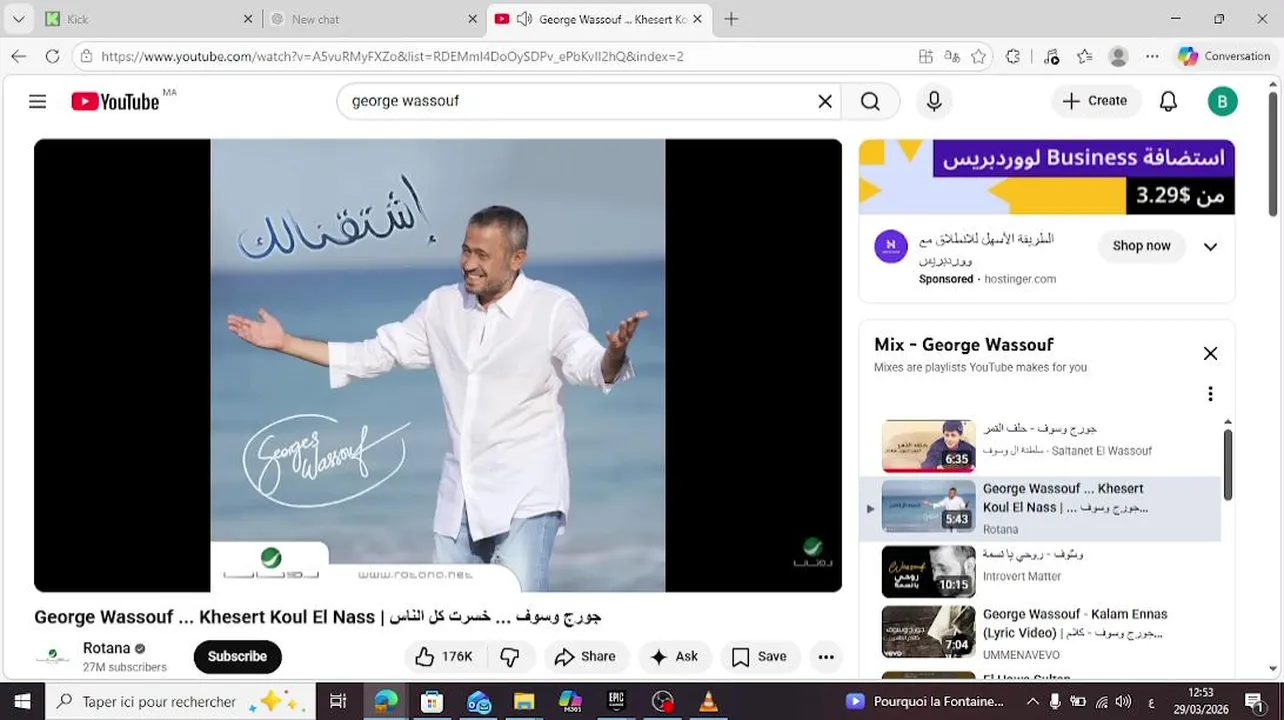The width and height of the screenshot is (1284, 720).
Task: Reload the page with refresh button
Action: coord(53,56)
